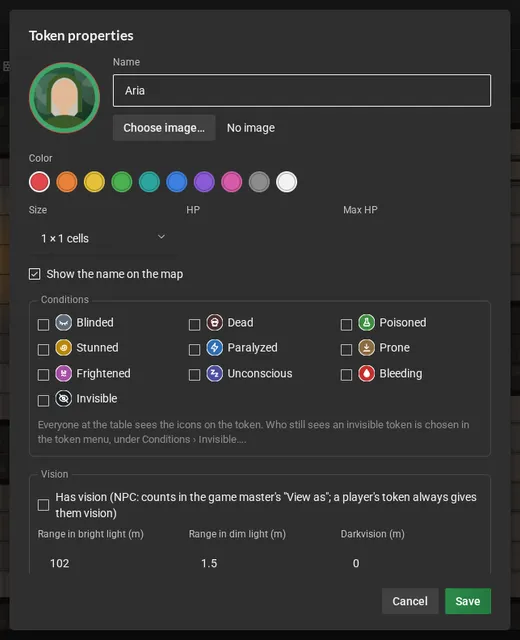Click the Unconscious condition icon
The width and height of the screenshot is (520, 640).
[214, 373]
